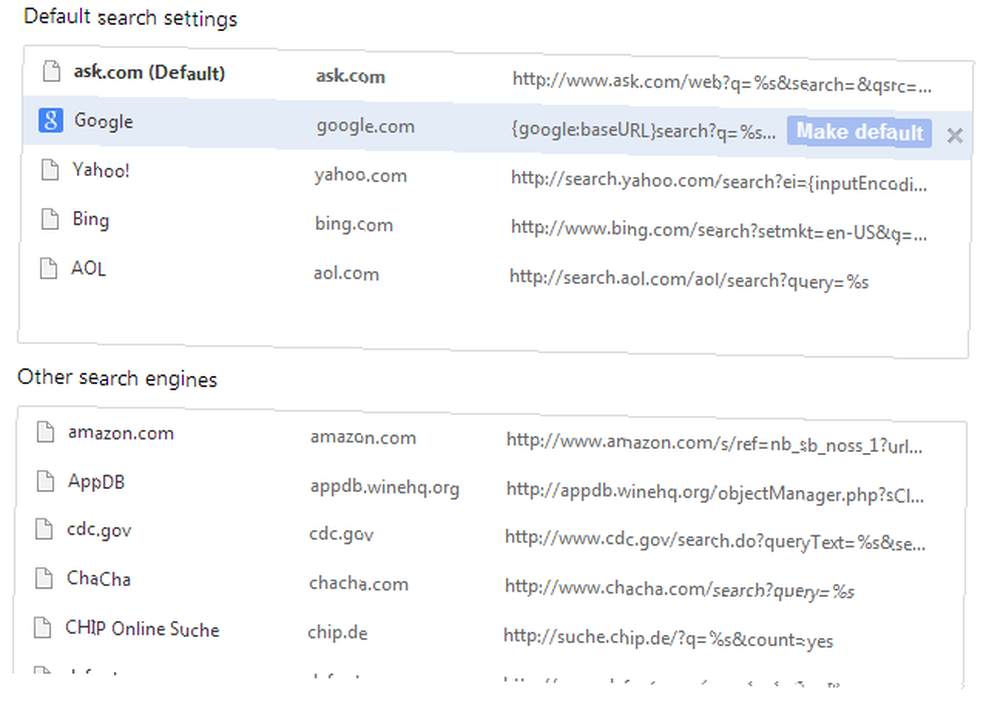Select the cdc.gov engine name

99,530
